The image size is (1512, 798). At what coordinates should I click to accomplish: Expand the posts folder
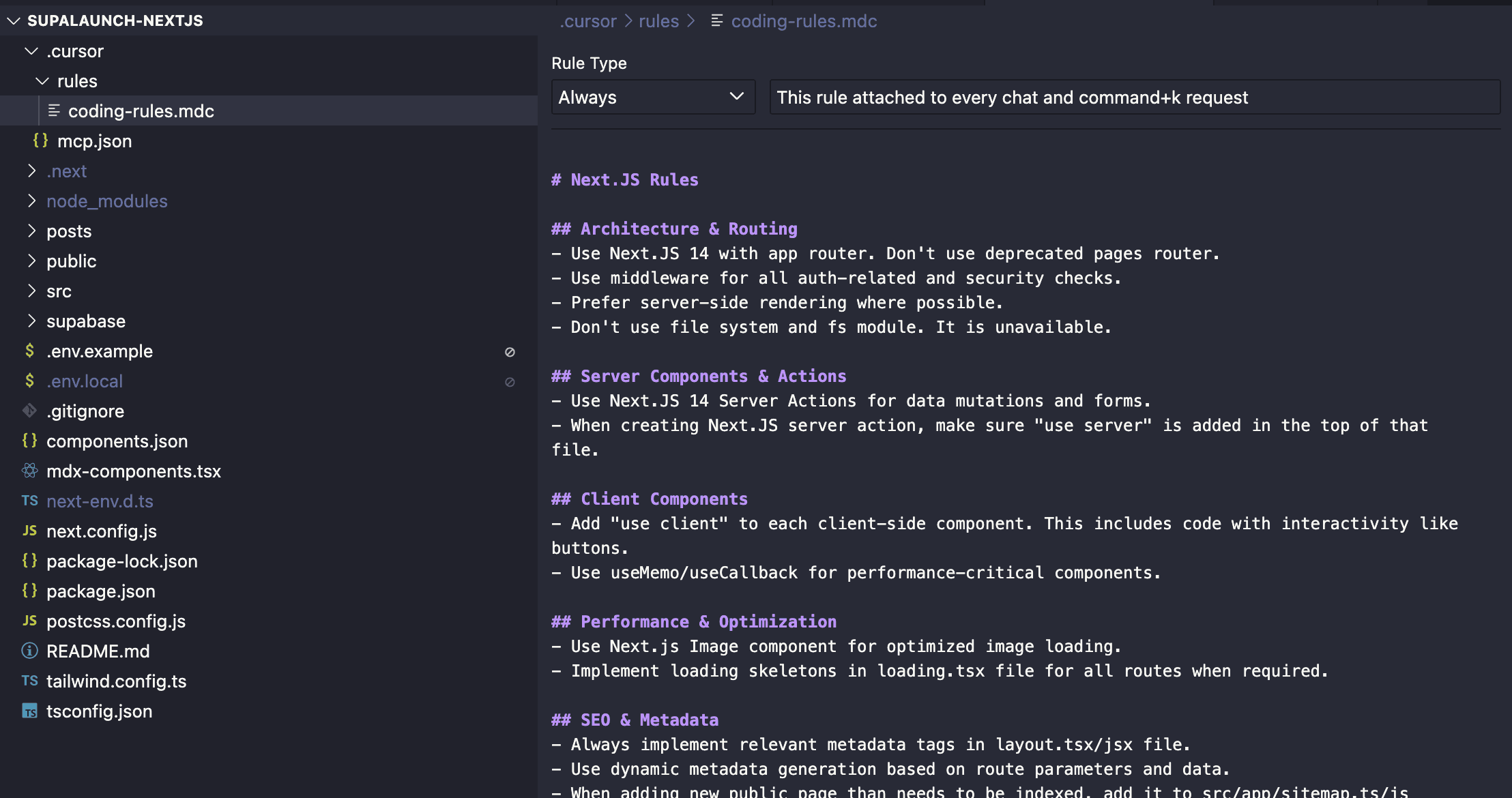(x=31, y=231)
